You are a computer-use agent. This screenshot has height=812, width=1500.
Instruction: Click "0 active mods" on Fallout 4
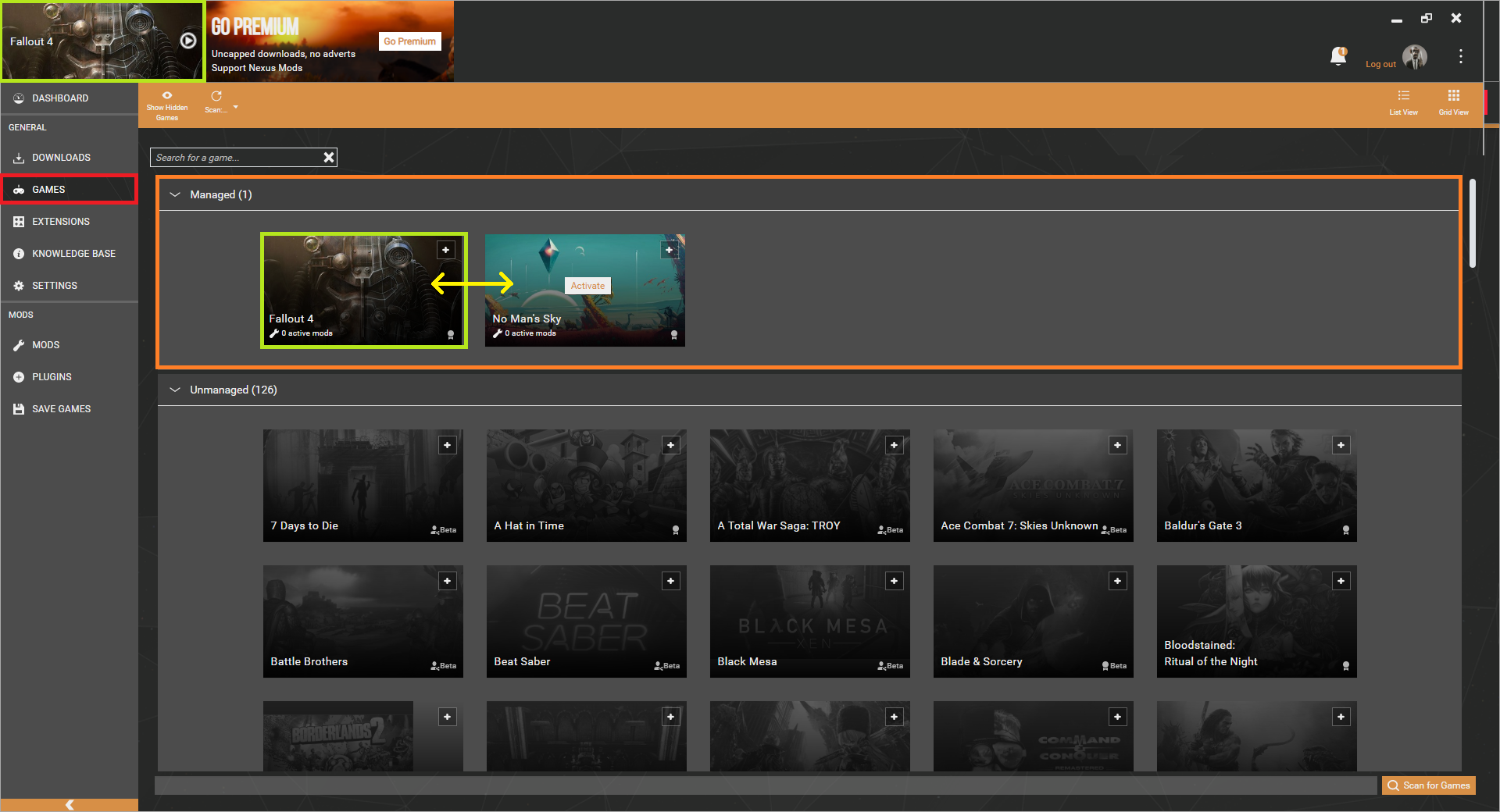pyautogui.click(x=307, y=333)
